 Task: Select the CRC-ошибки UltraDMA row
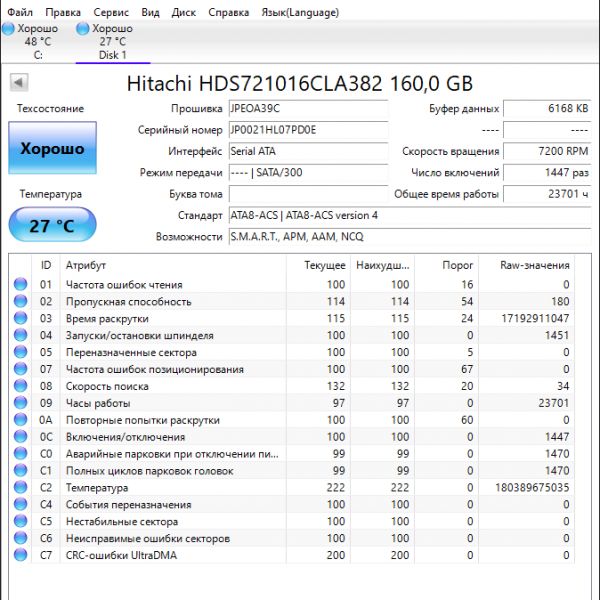click(x=292, y=555)
